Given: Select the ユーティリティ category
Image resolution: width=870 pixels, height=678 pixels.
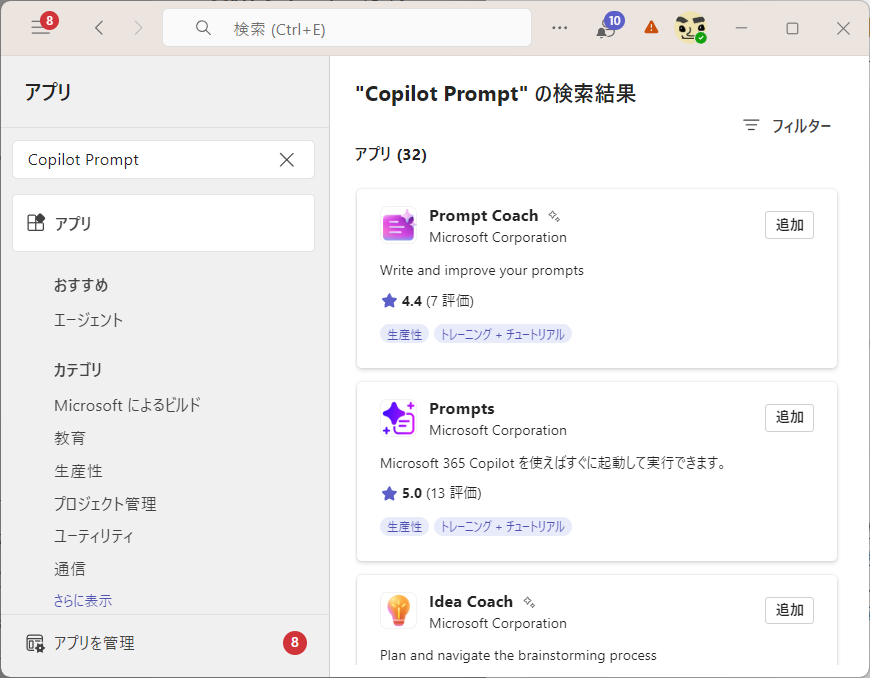Looking at the screenshot, I should click(93, 537).
